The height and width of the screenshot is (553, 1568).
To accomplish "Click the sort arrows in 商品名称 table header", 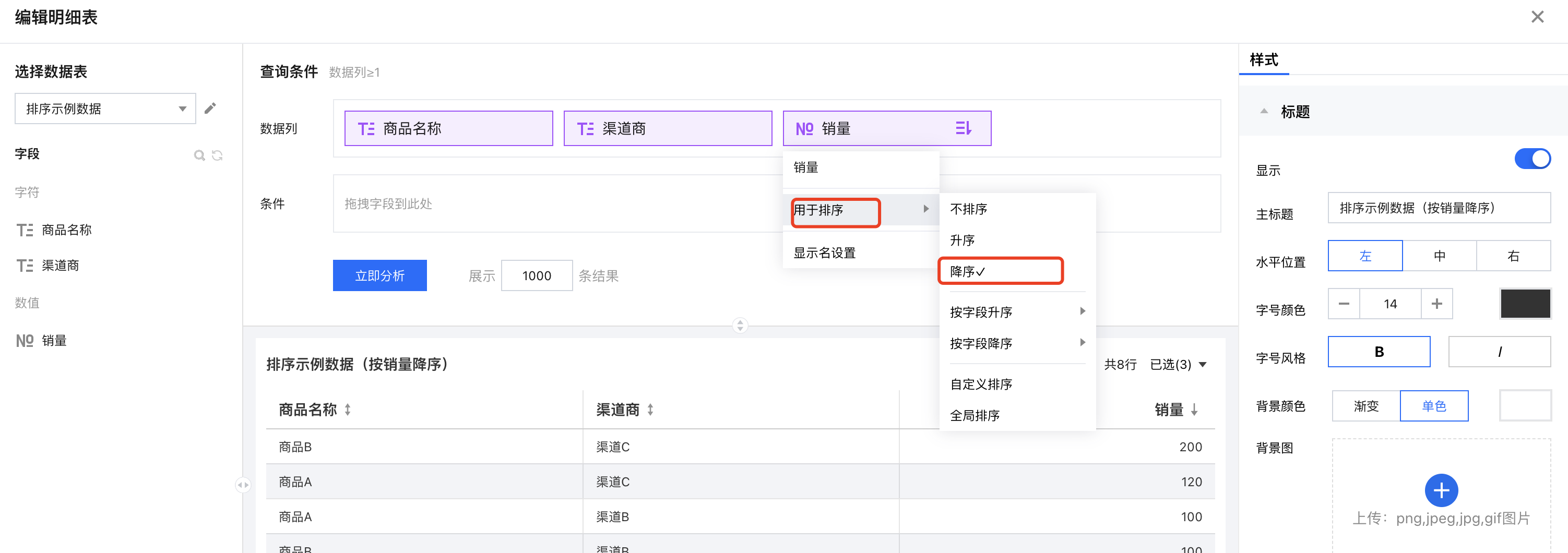I will pyautogui.click(x=348, y=410).
